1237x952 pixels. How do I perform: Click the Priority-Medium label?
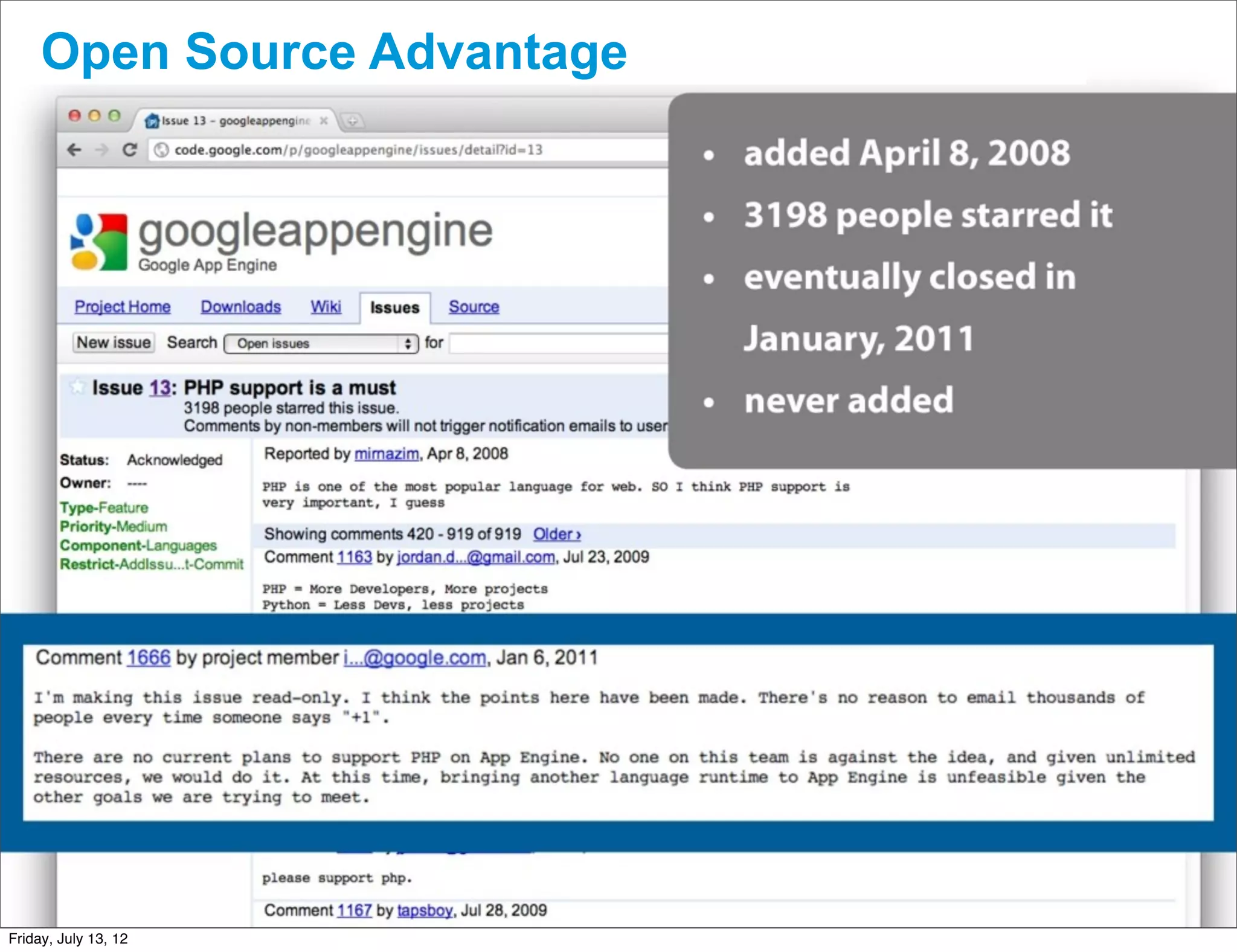114,526
